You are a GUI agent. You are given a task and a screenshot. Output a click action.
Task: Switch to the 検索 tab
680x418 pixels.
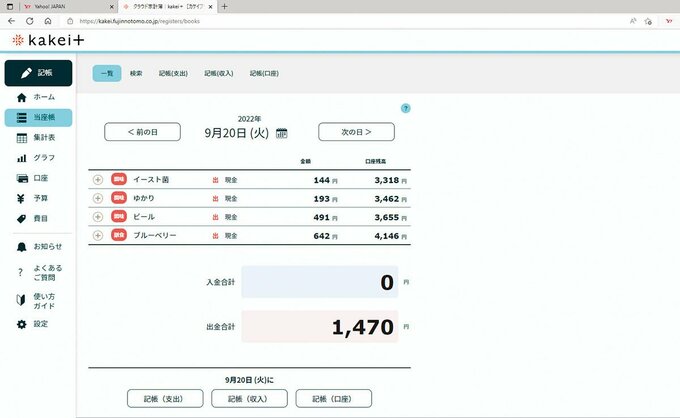[136, 73]
